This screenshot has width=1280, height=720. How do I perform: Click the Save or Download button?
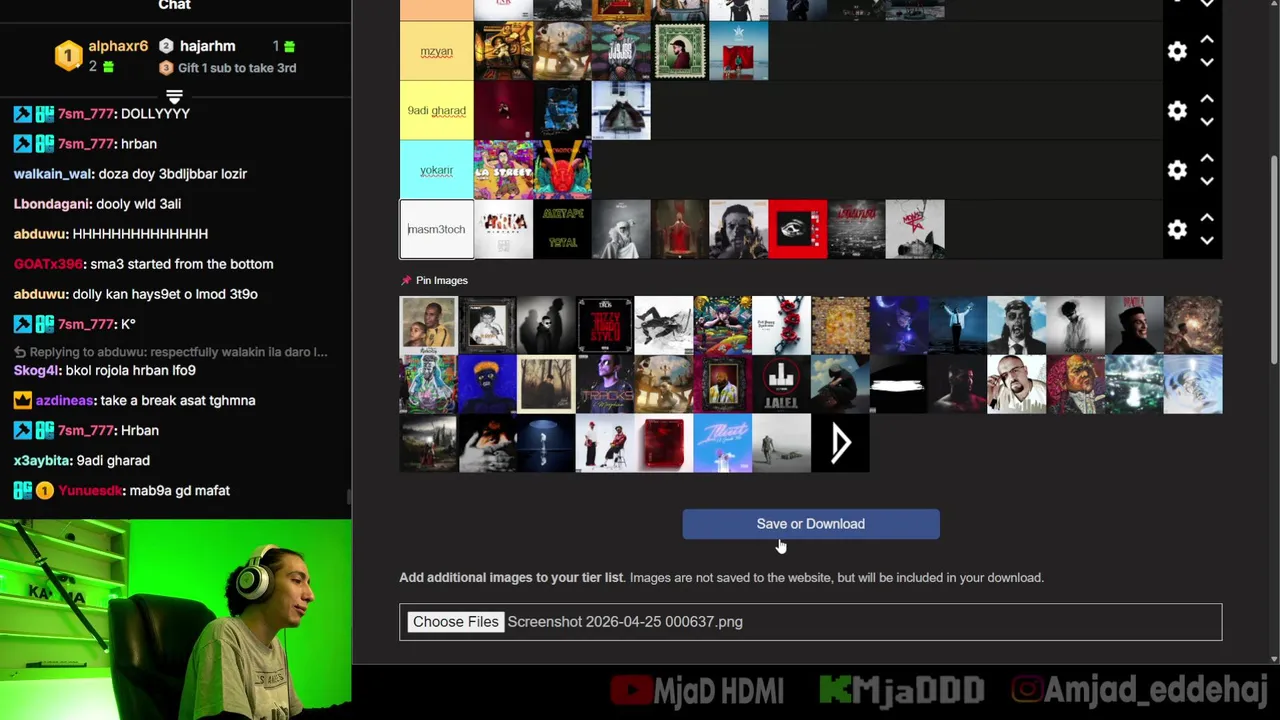pyautogui.click(x=811, y=524)
